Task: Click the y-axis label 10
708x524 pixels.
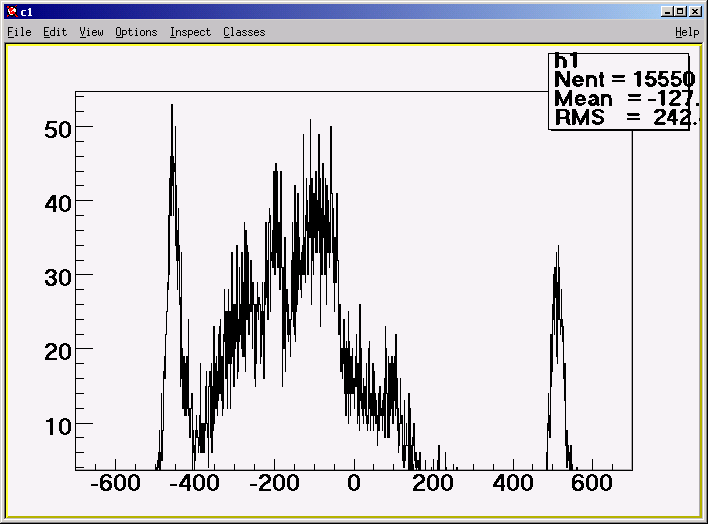Action: click(x=58, y=426)
